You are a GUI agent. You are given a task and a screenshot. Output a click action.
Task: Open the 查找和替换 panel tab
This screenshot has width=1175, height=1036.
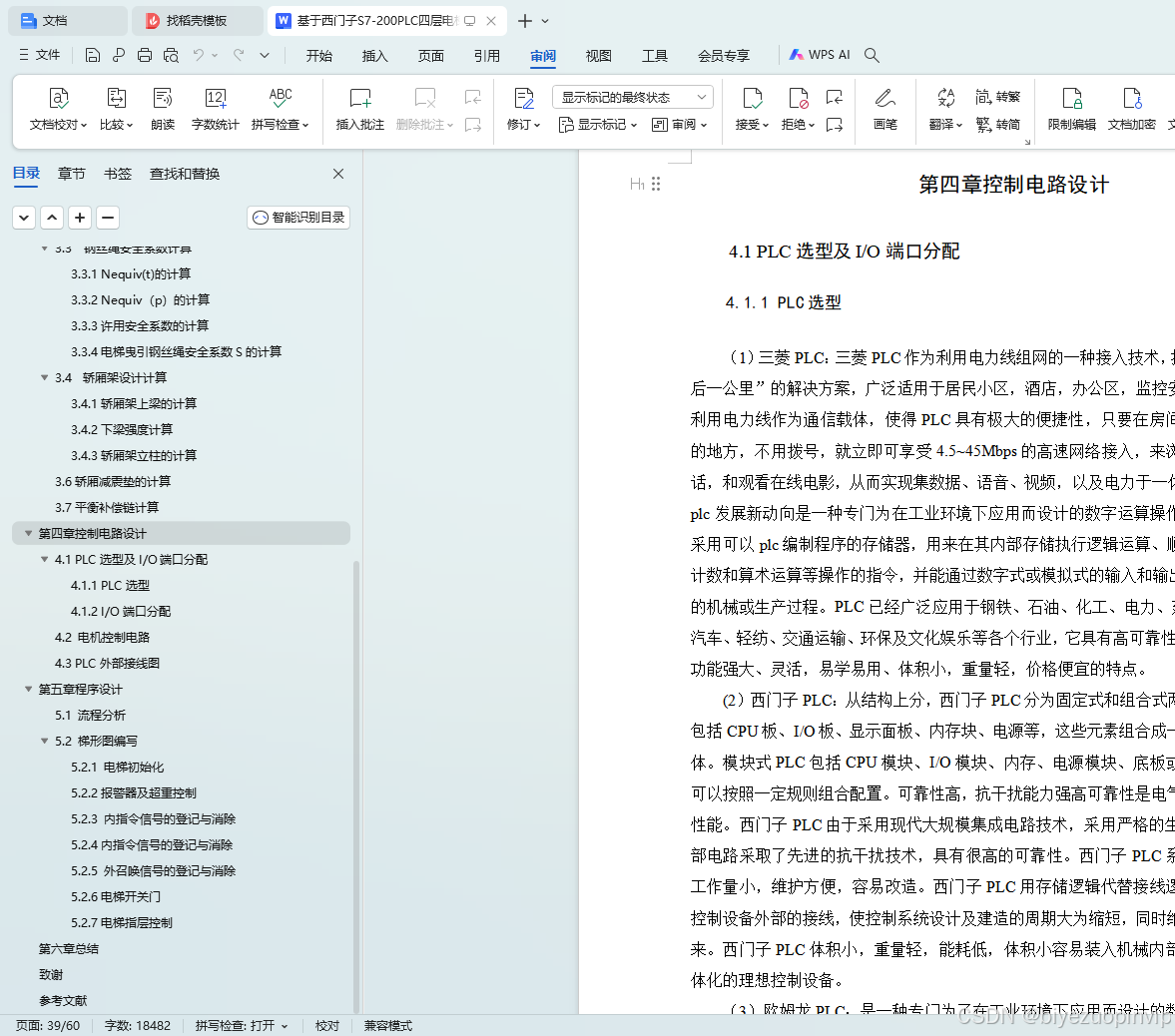click(185, 174)
